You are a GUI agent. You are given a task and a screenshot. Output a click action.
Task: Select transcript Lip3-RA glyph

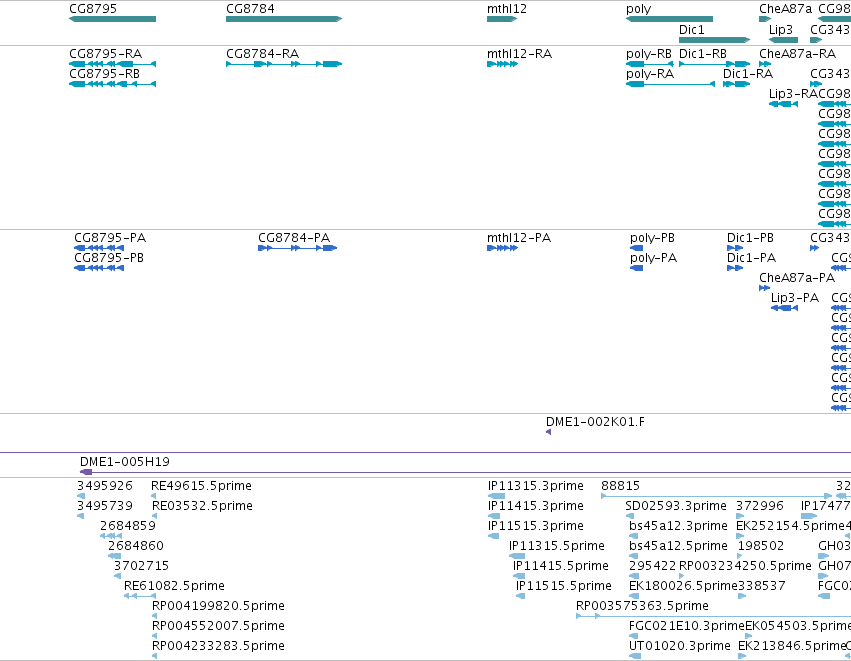pyautogui.click(x=783, y=104)
